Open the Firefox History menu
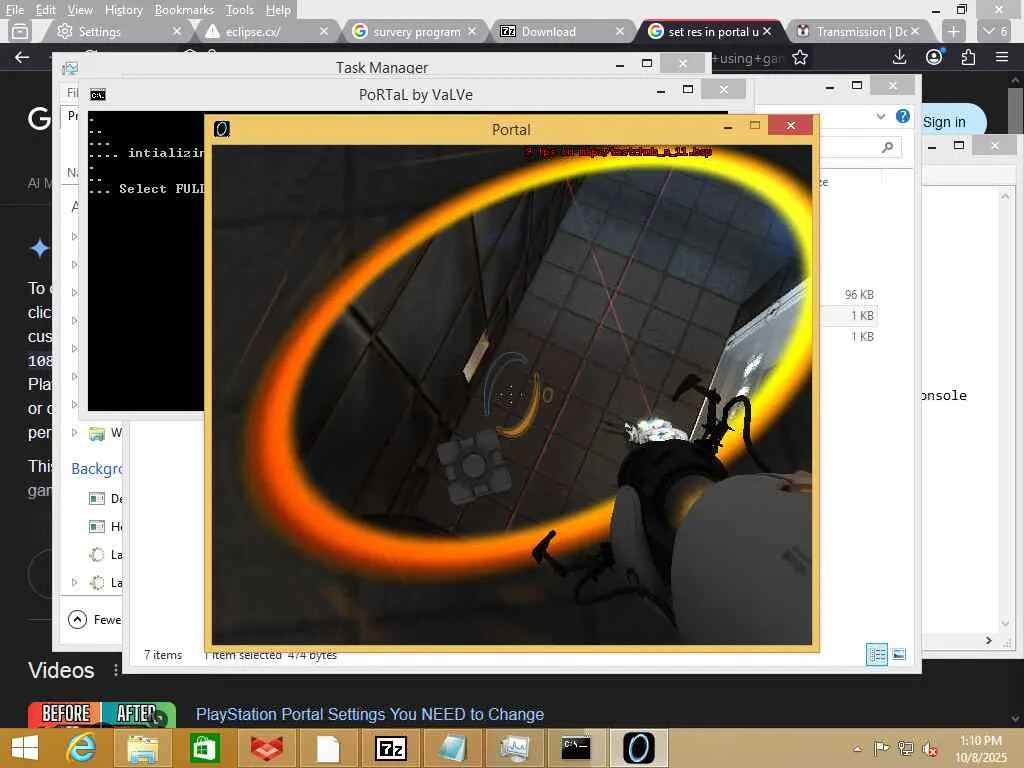1024x768 pixels. click(x=123, y=10)
